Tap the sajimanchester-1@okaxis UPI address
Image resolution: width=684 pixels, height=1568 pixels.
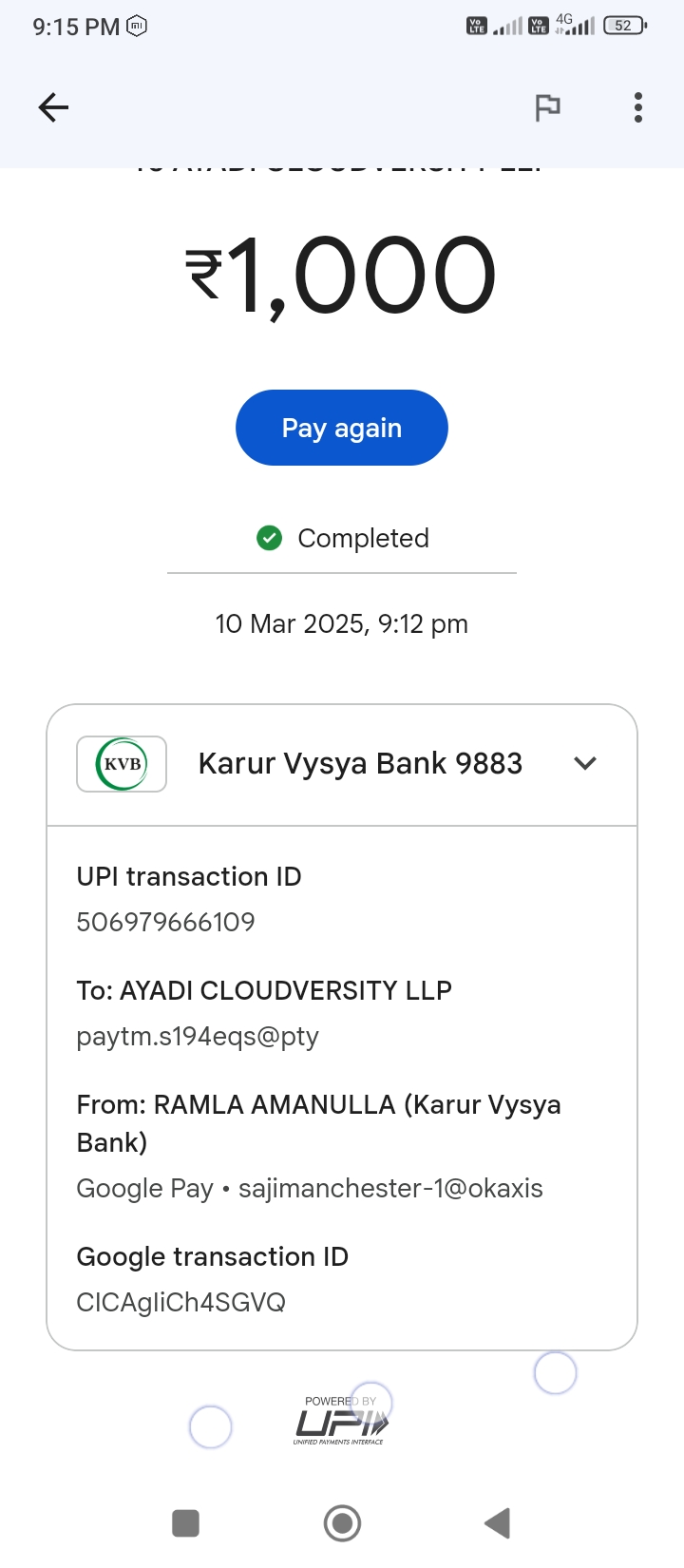pyautogui.click(x=390, y=1188)
